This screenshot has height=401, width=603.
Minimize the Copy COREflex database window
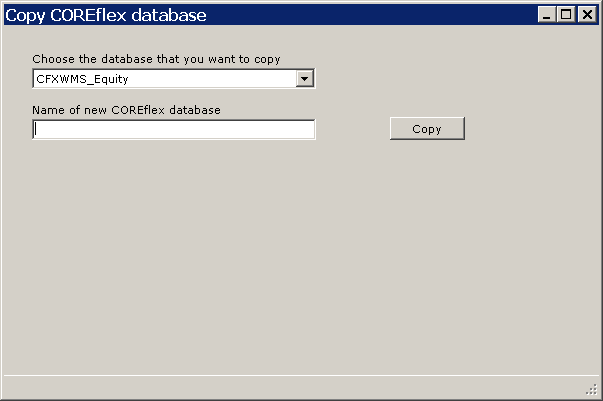(546, 15)
